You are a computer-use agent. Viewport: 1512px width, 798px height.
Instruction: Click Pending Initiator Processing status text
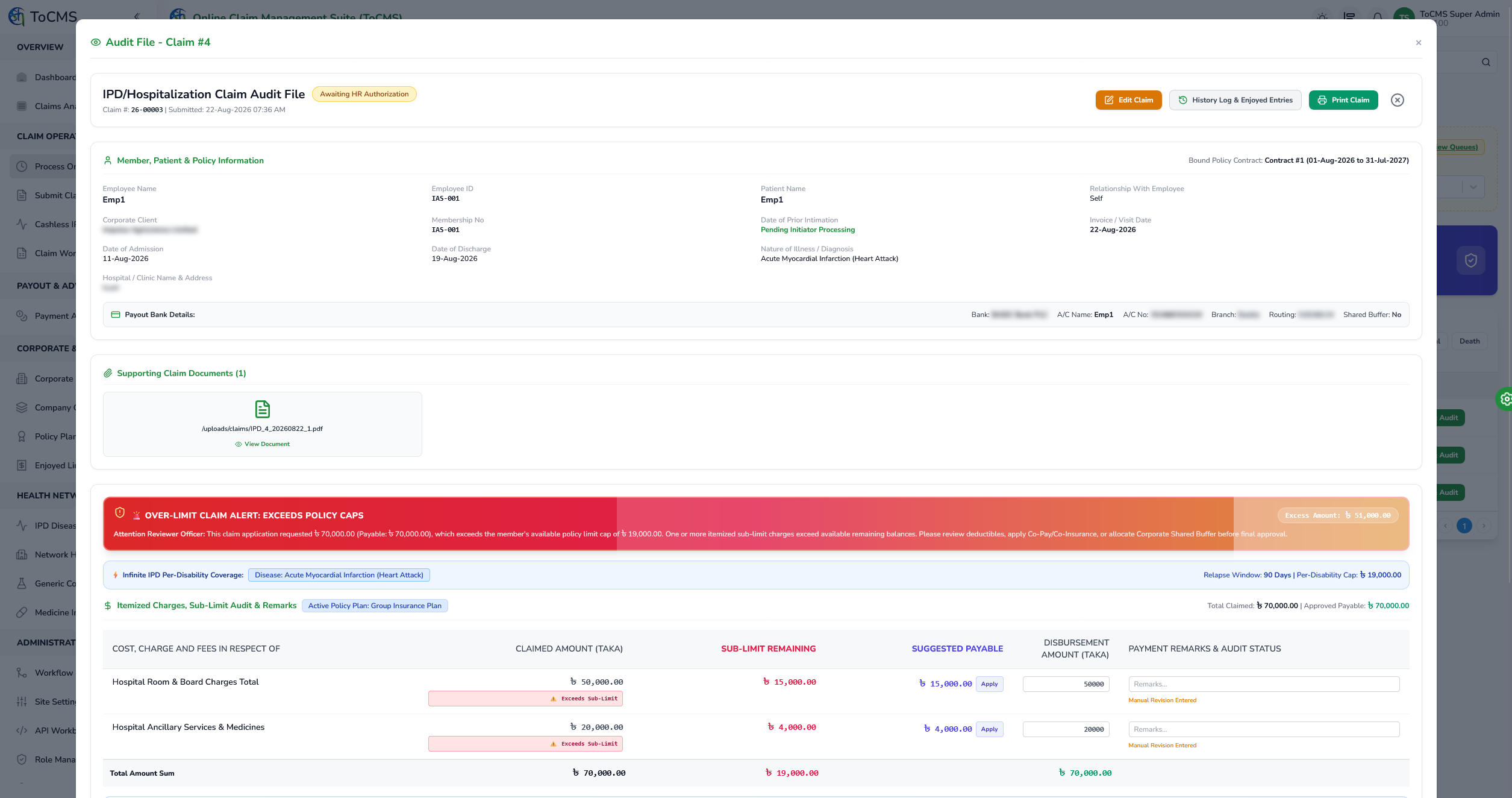(x=807, y=230)
